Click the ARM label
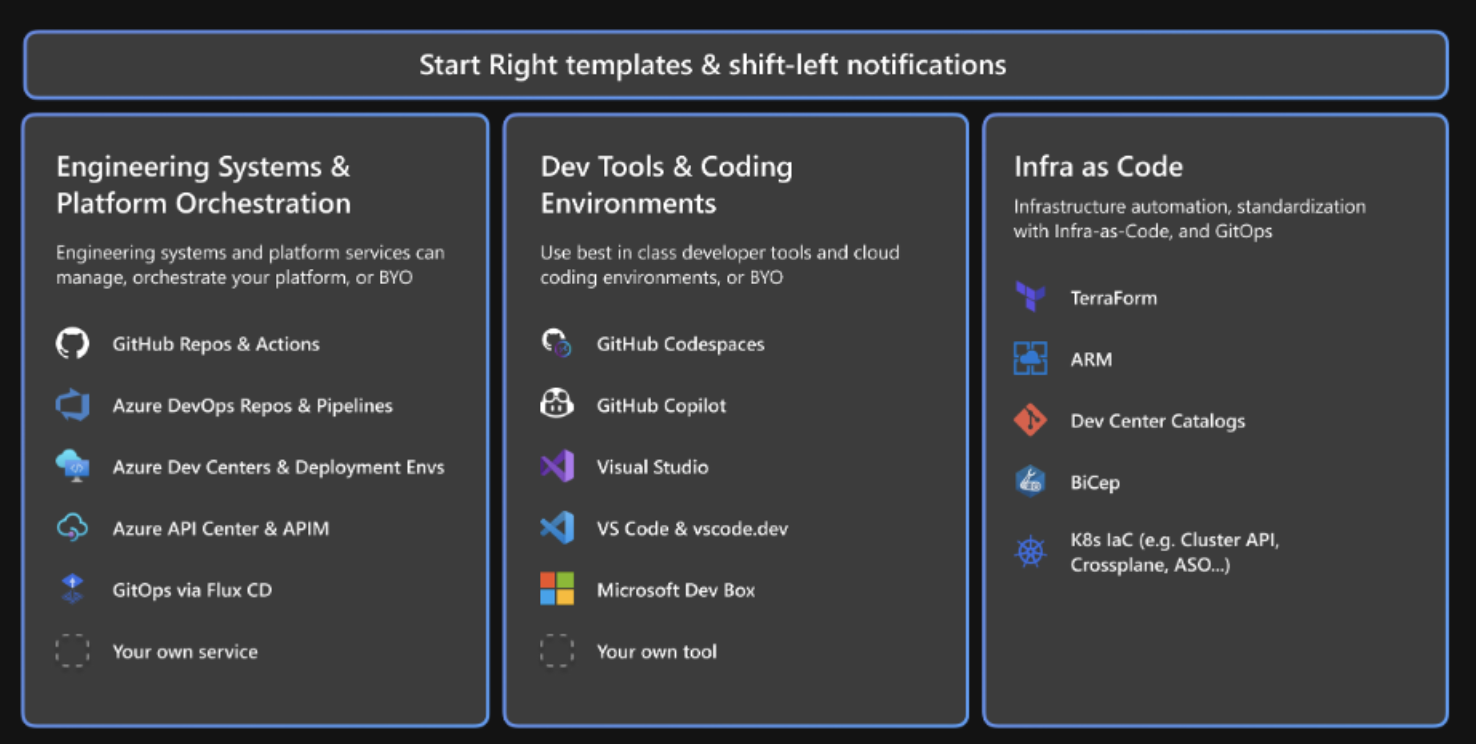 [x=1091, y=359]
